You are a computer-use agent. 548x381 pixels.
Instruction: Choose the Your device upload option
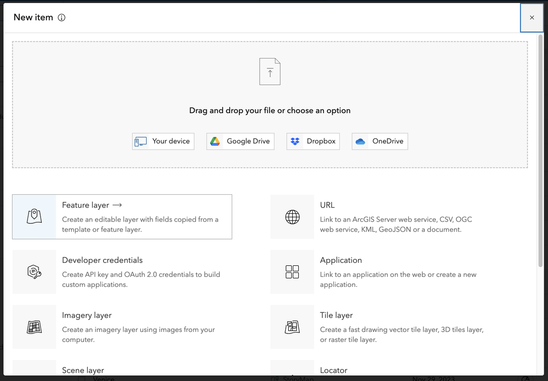coord(163,142)
